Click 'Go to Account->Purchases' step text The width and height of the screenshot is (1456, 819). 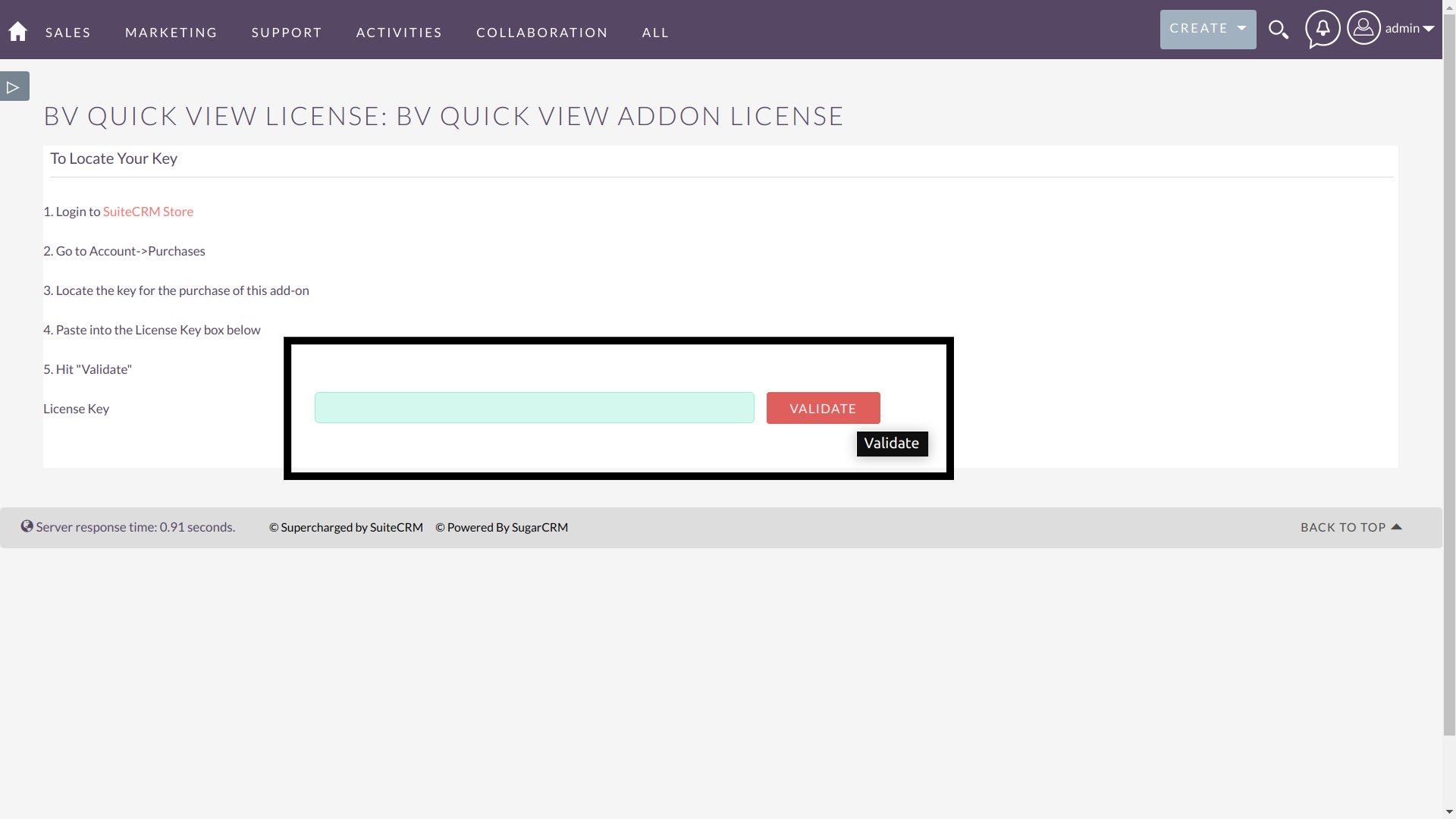[x=130, y=251]
